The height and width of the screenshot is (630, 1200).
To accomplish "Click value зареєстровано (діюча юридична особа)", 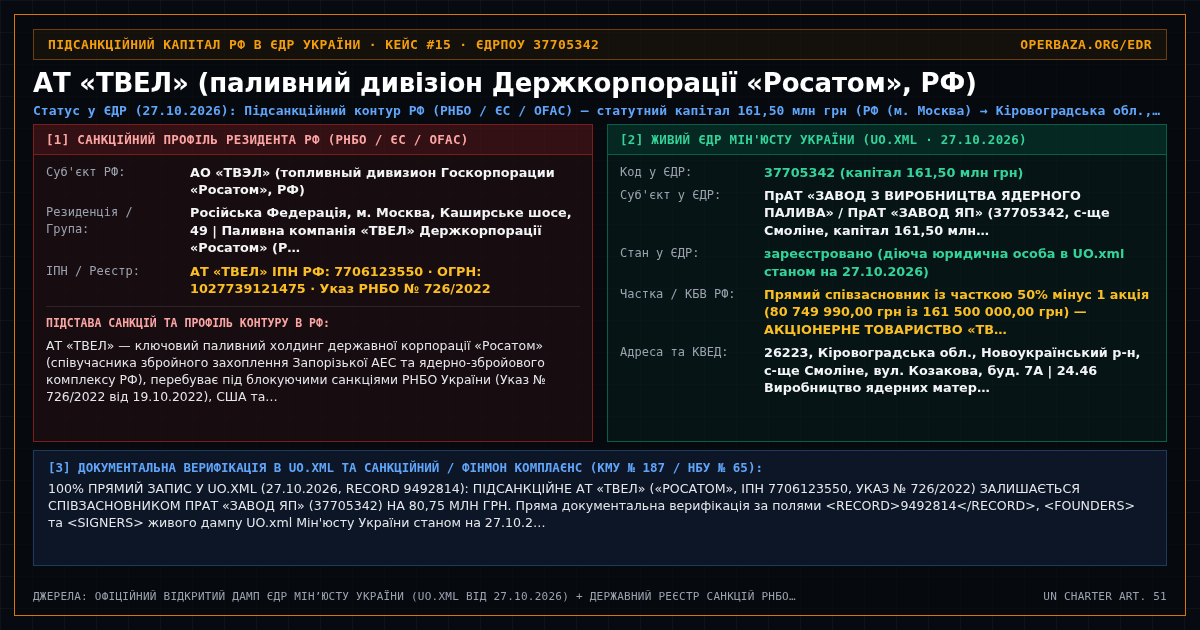I will (944, 263).
